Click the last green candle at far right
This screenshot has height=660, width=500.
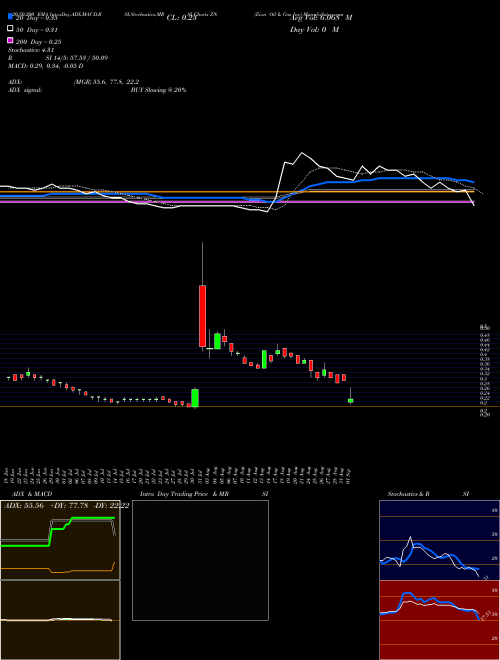(x=351, y=401)
